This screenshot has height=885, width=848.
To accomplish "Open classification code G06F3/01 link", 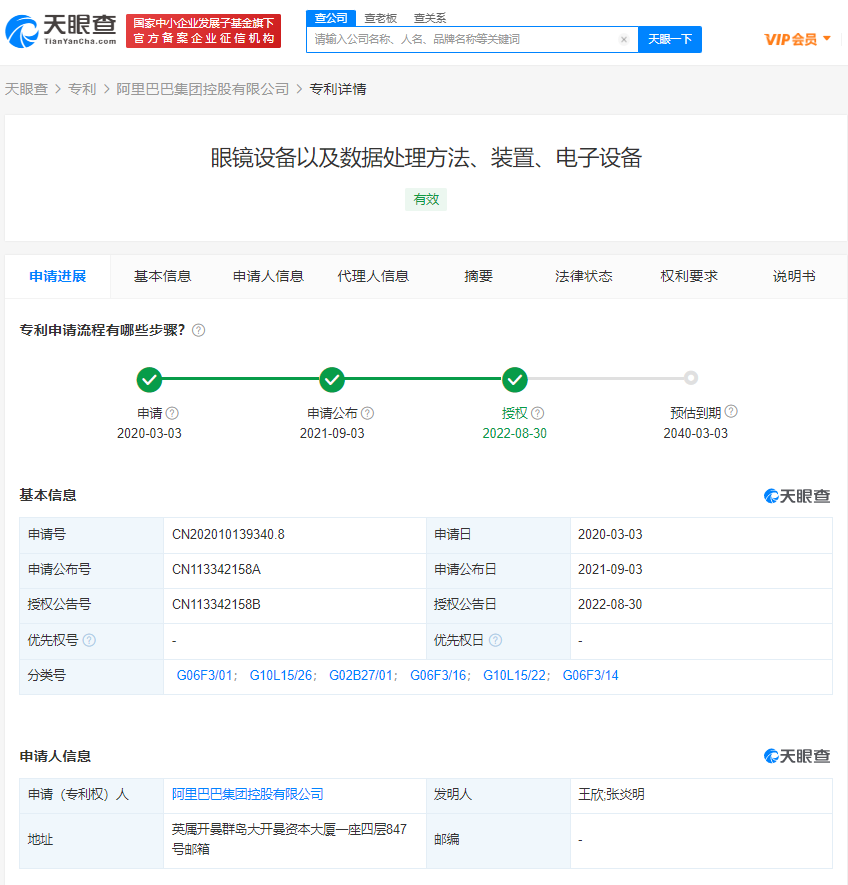I will coord(203,676).
